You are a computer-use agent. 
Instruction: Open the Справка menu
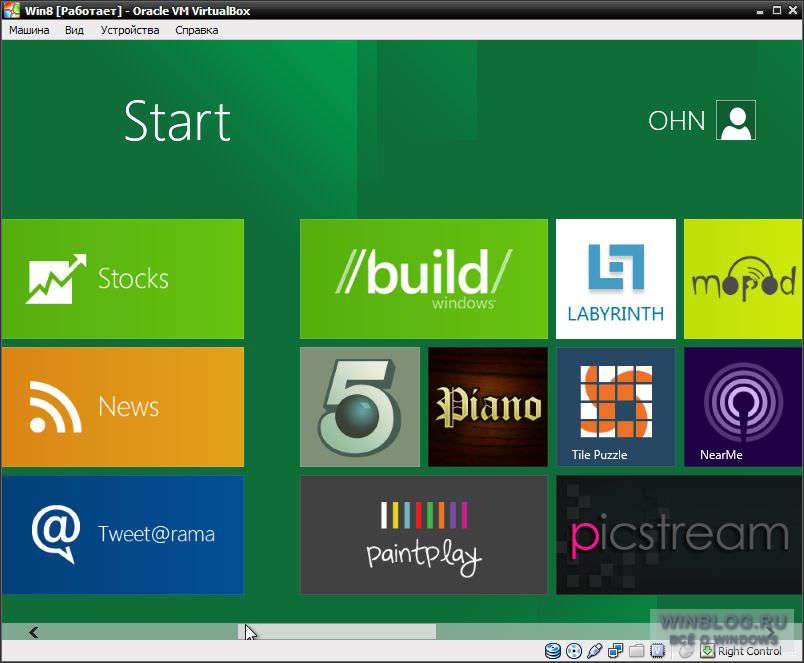(x=197, y=30)
